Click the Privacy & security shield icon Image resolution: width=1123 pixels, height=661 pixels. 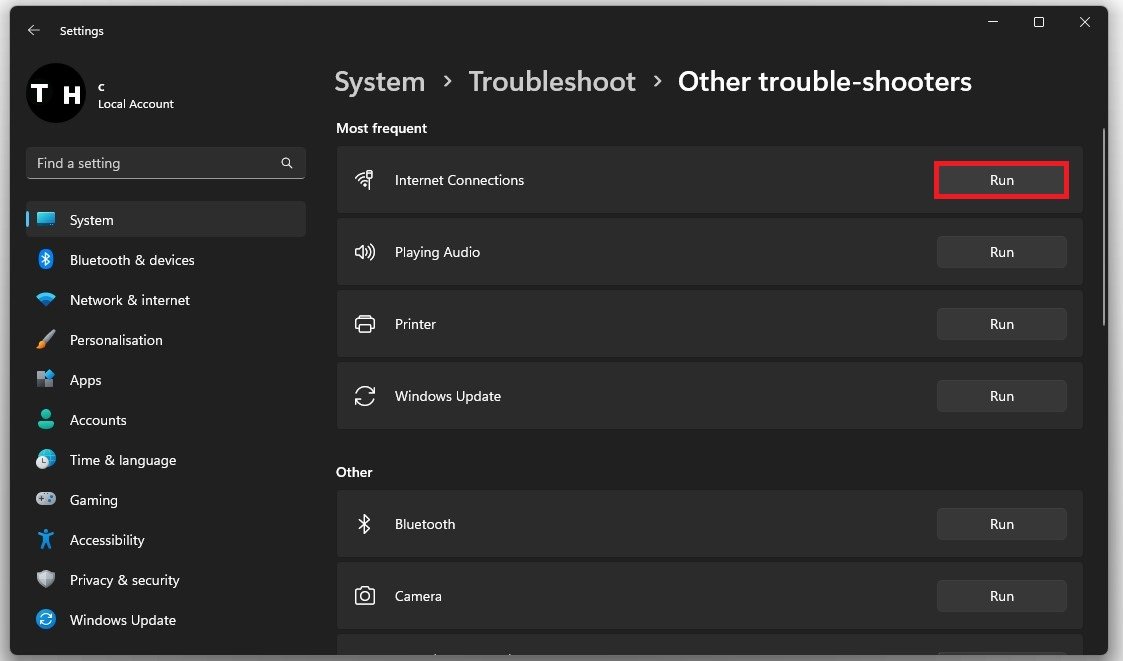pyautogui.click(x=46, y=580)
